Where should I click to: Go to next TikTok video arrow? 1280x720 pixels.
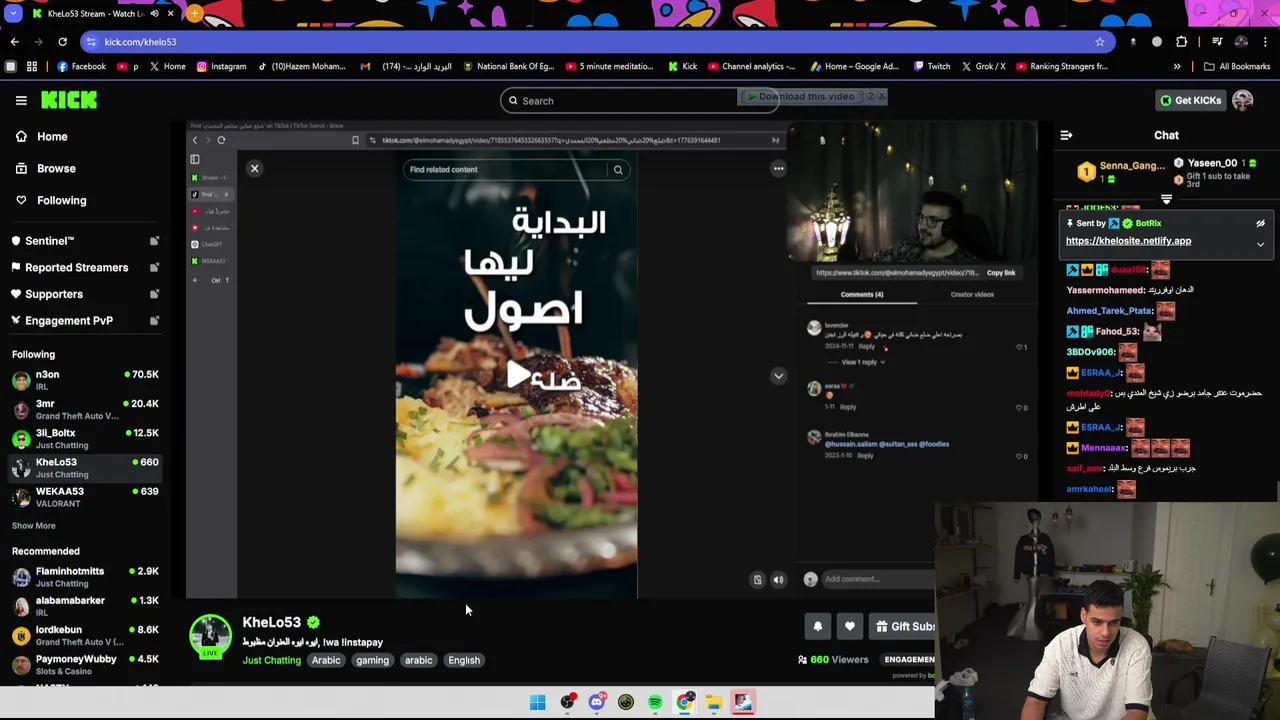point(778,376)
